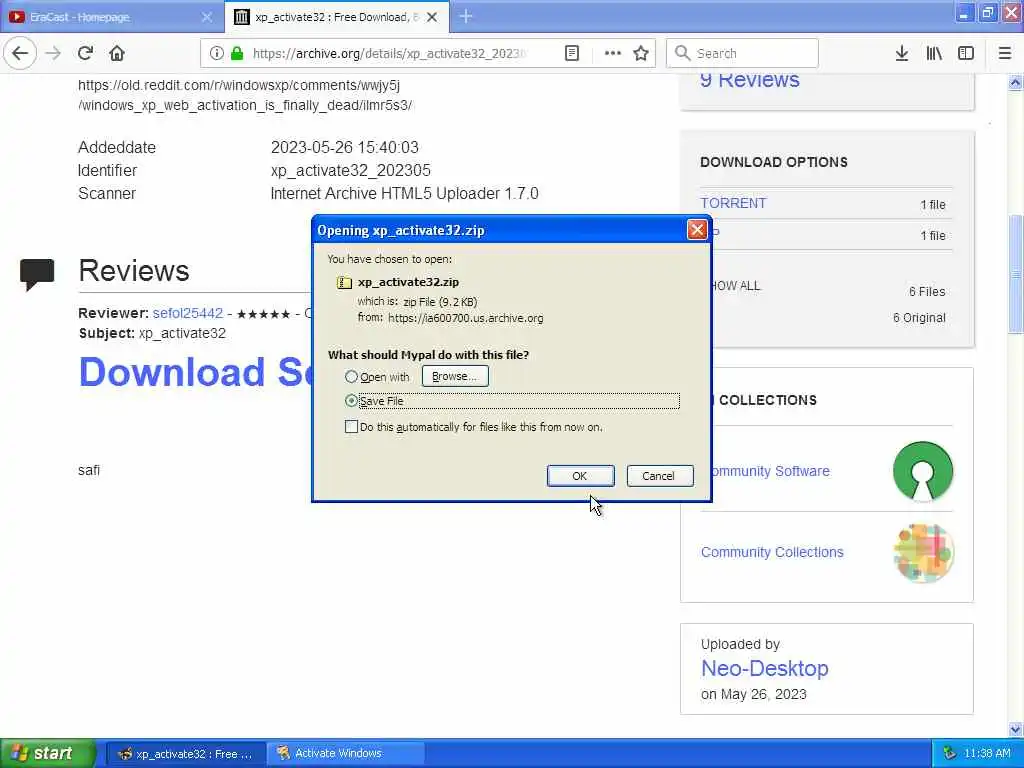Click the green padlock security icon
Image resolution: width=1024 pixels, height=768 pixels.
pos(237,53)
